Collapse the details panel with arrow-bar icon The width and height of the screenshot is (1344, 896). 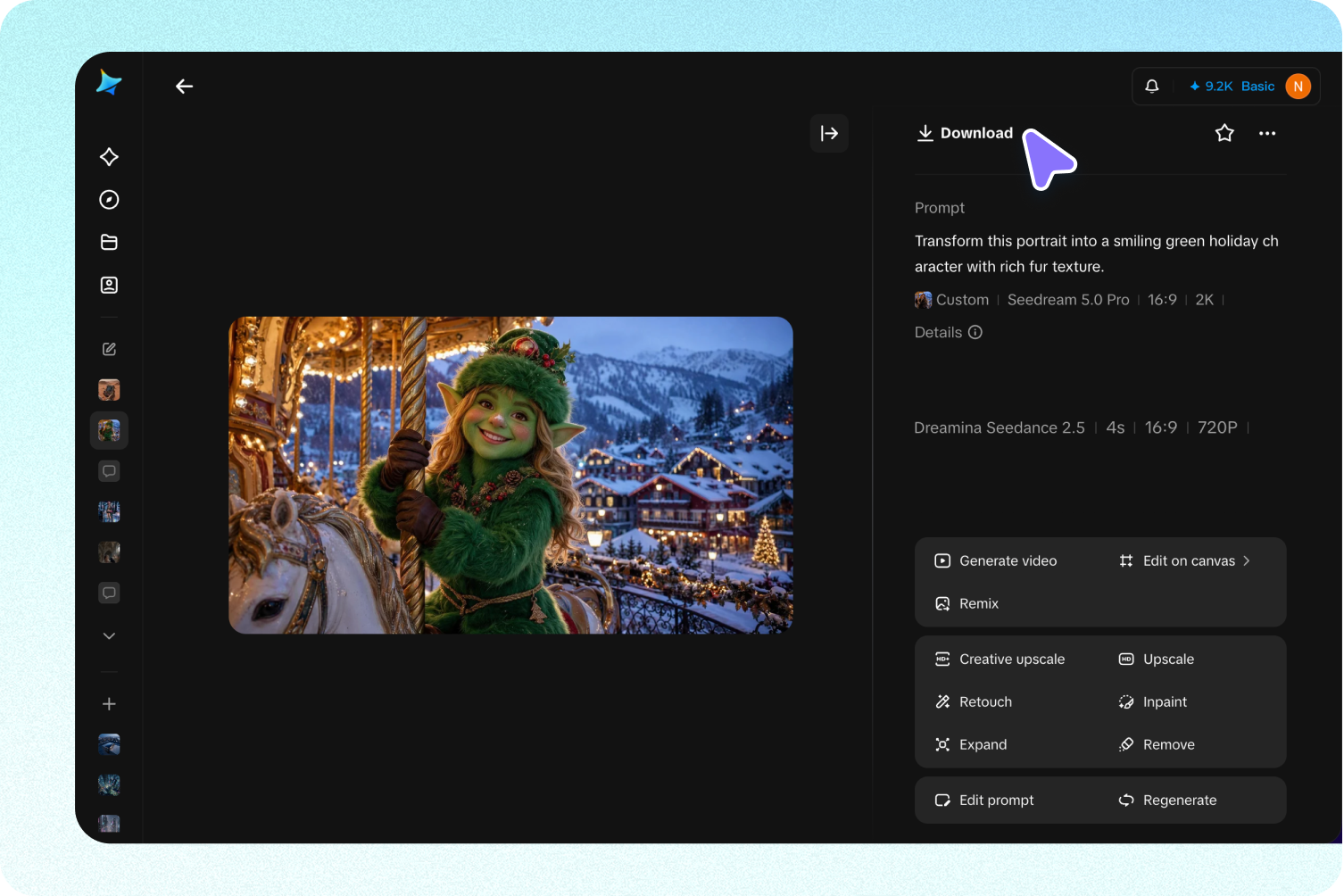pyautogui.click(x=829, y=134)
